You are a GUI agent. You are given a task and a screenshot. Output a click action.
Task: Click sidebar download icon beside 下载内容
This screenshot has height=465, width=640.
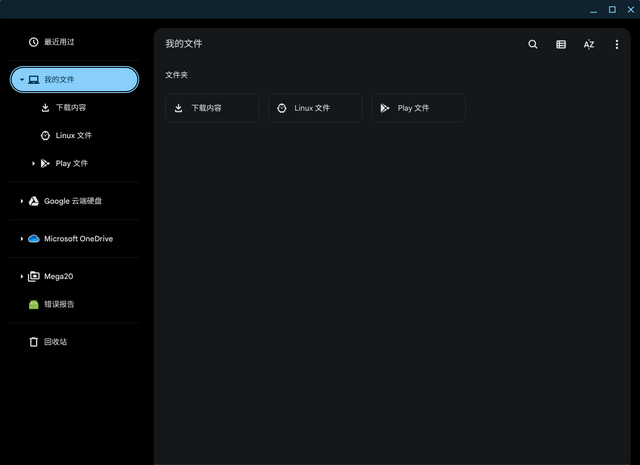(45, 107)
